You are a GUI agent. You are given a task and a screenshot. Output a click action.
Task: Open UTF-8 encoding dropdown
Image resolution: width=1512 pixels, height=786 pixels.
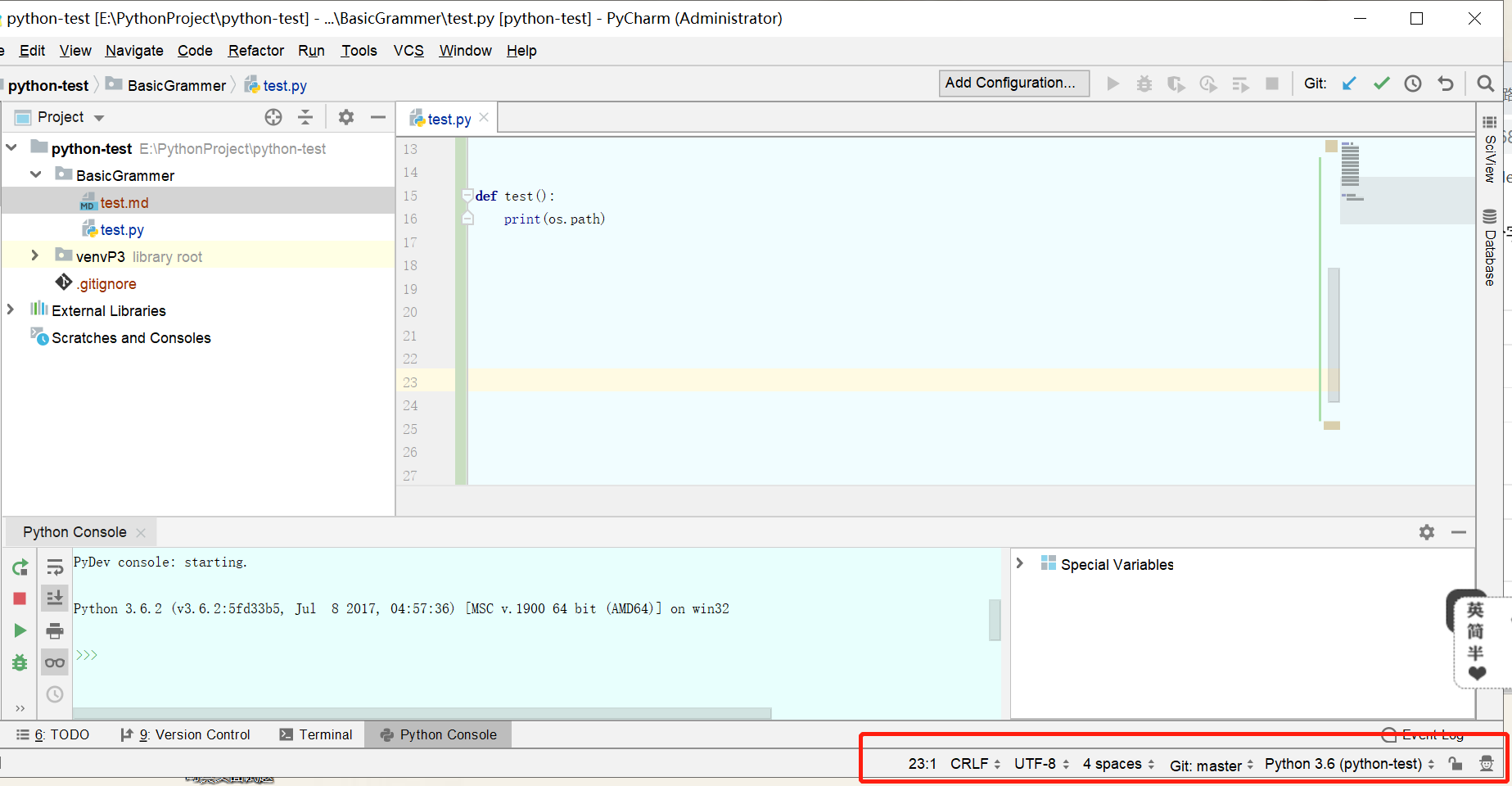coord(1041,764)
